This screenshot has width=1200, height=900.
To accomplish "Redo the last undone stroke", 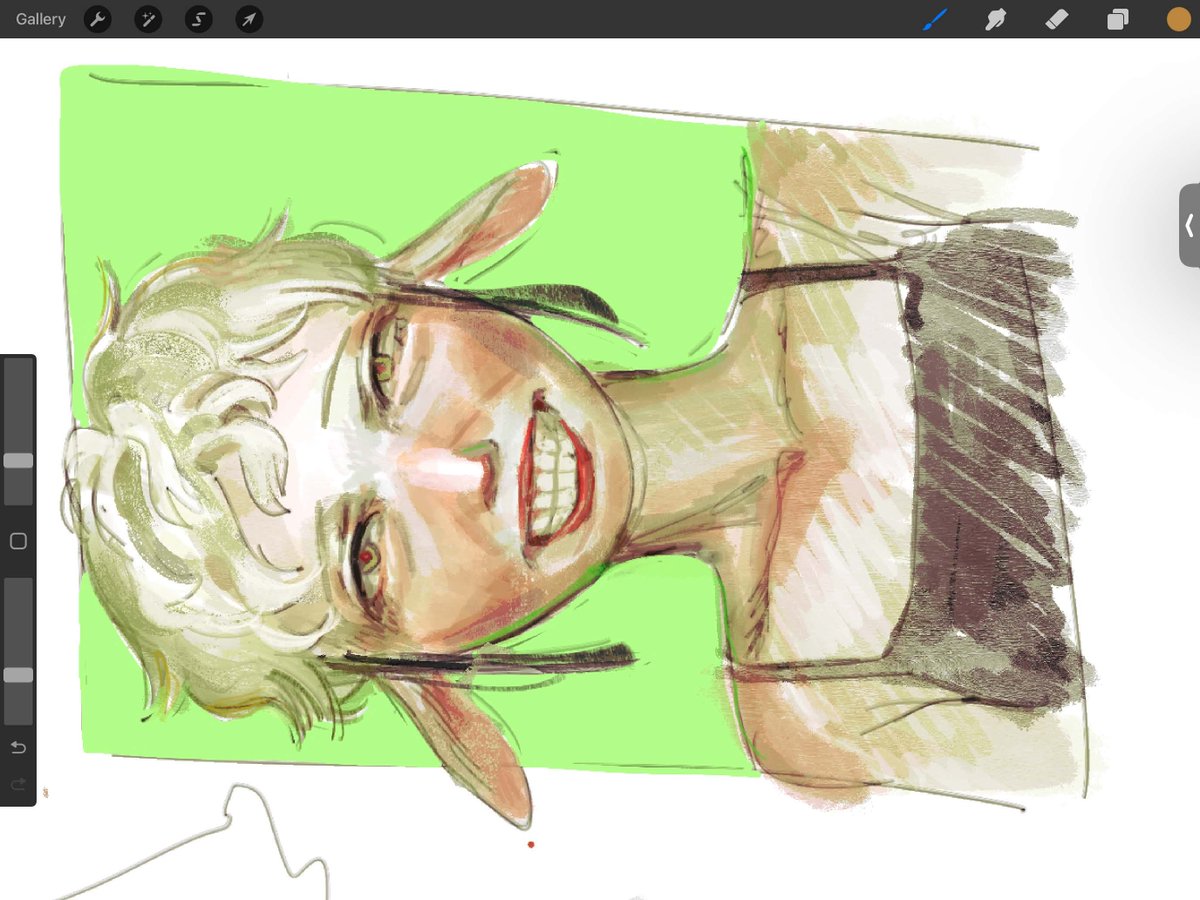I will [18, 786].
